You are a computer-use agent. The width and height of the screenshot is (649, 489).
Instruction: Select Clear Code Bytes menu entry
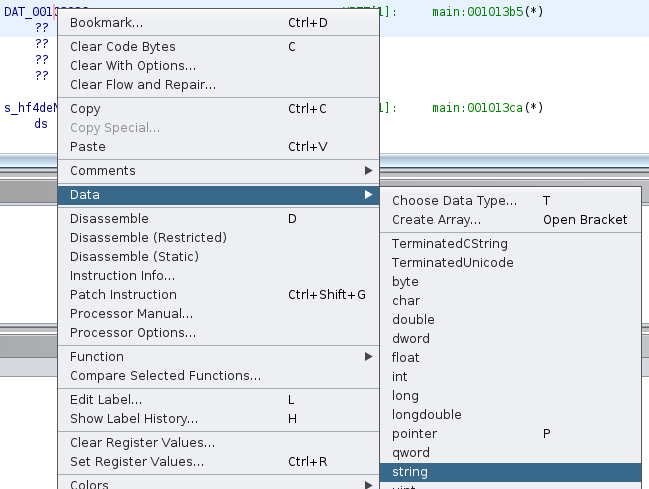click(123, 47)
